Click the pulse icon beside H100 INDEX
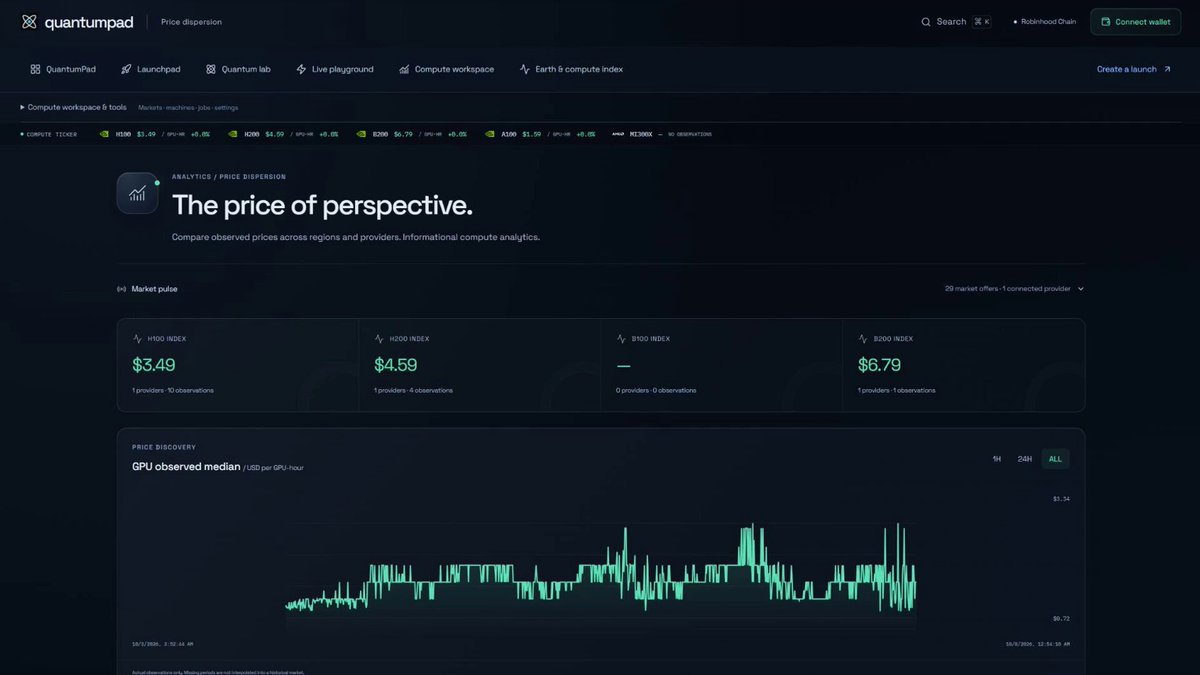 point(137,339)
